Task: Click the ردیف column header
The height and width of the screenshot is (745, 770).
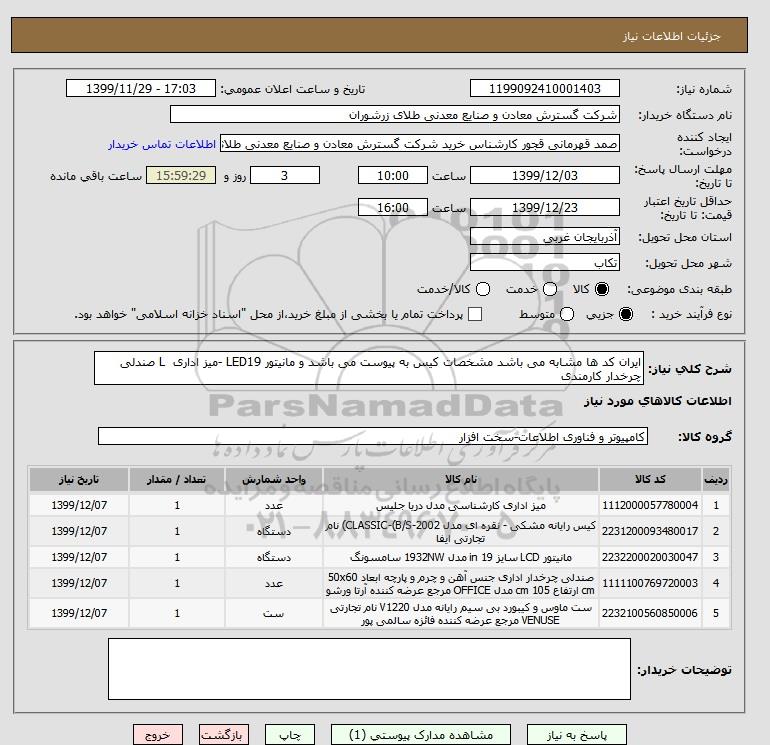Action: [716, 479]
